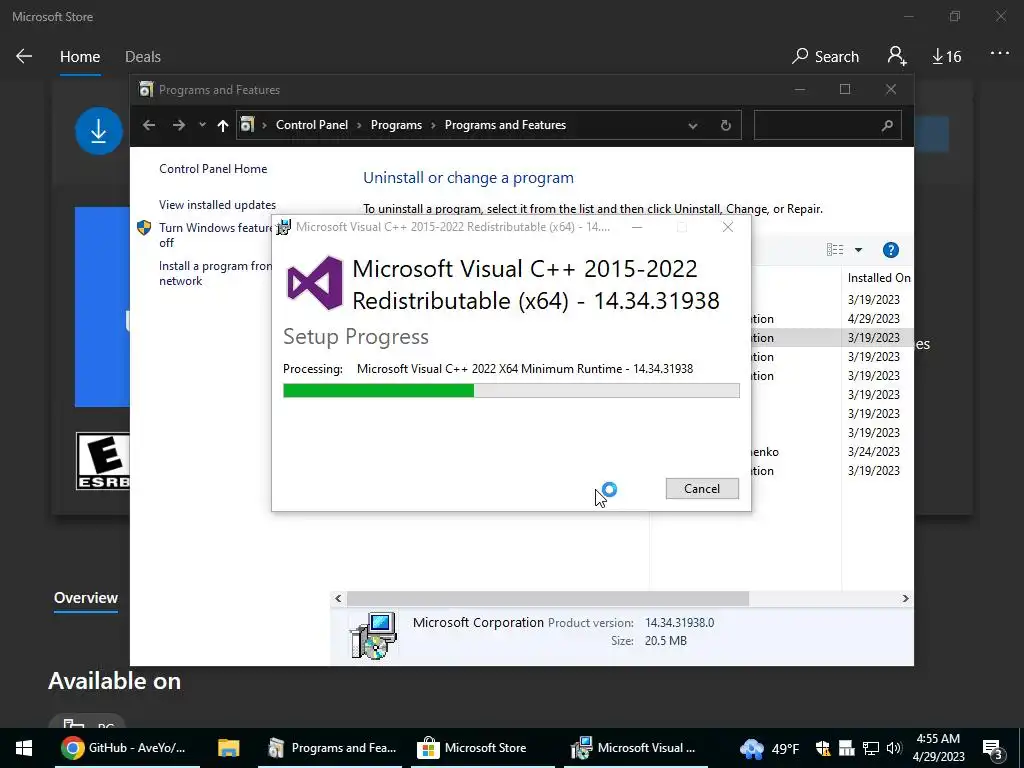Click the network tray icon
The height and width of the screenshot is (768, 1024).
[x=870, y=748]
